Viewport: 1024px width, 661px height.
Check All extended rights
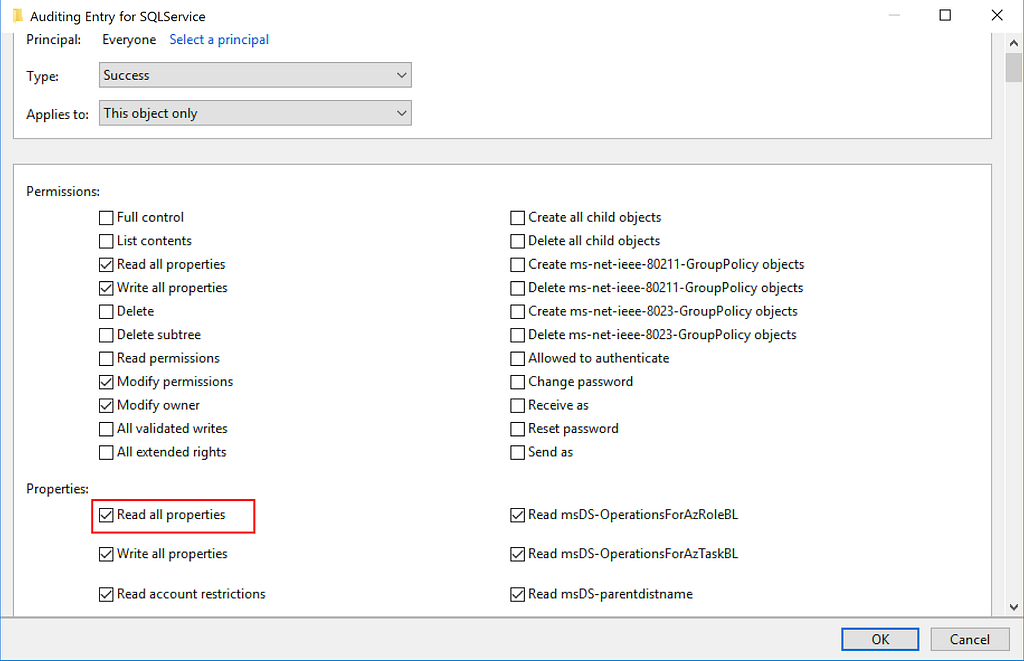[106, 453]
